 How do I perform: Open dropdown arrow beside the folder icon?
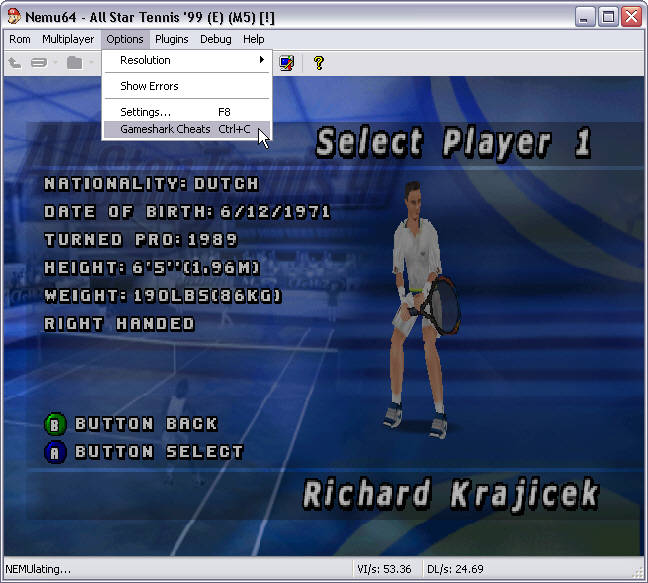91,63
